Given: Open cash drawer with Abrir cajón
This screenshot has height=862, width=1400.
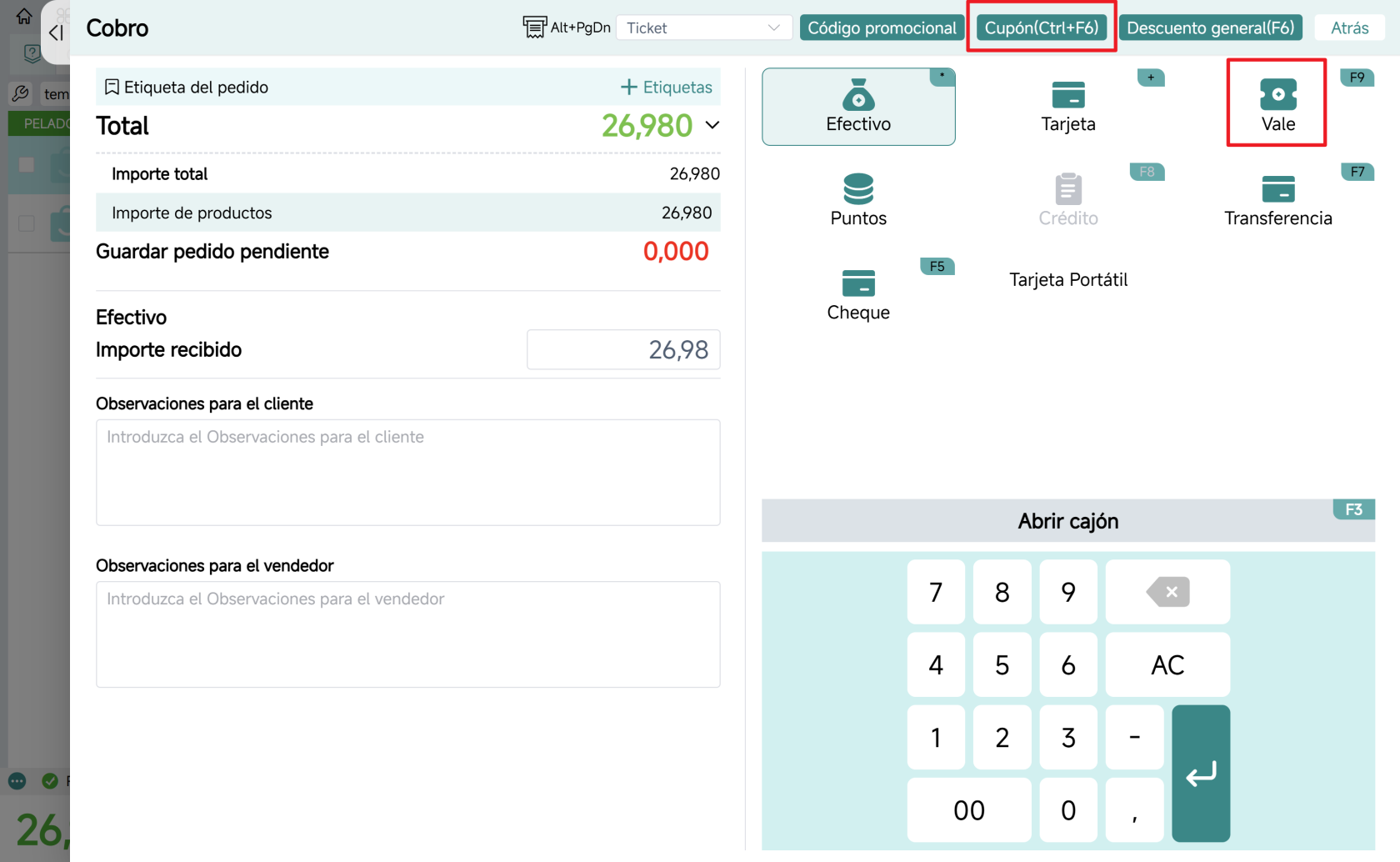Looking at the screenshot, I should tap(1068, 521).
